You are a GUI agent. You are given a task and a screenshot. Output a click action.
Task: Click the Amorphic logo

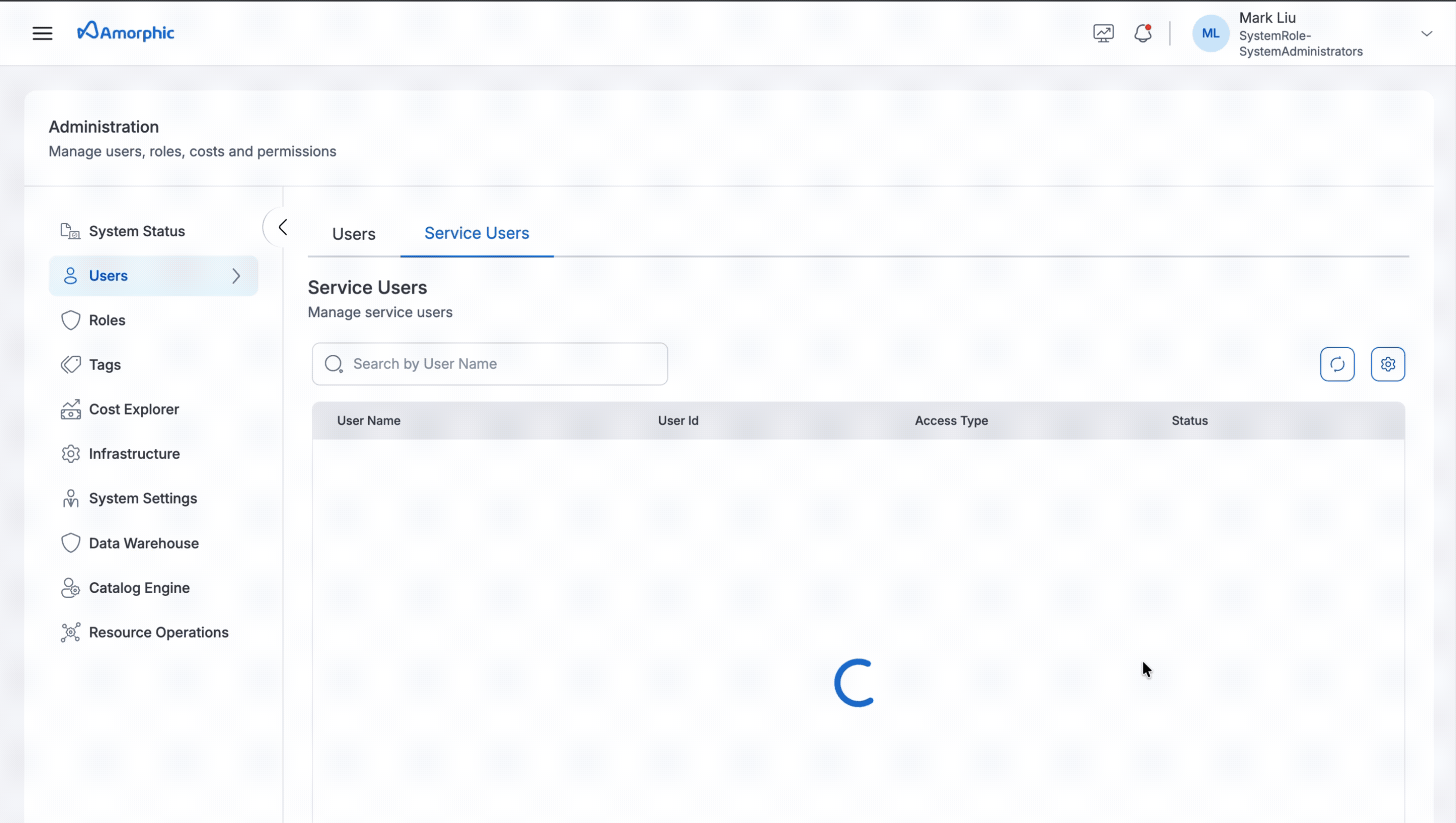tap(126, 32)
